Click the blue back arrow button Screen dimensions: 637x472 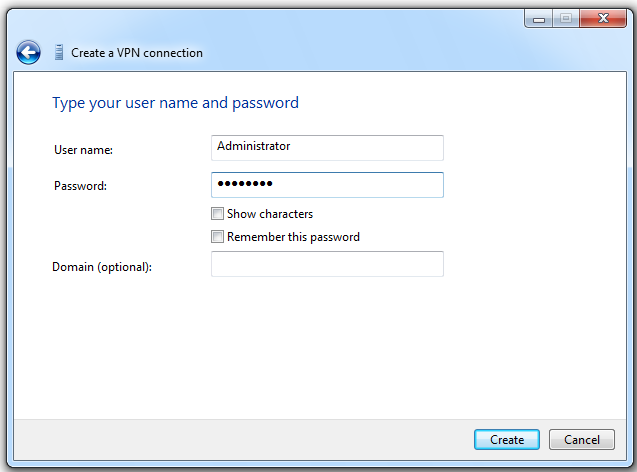28,53
